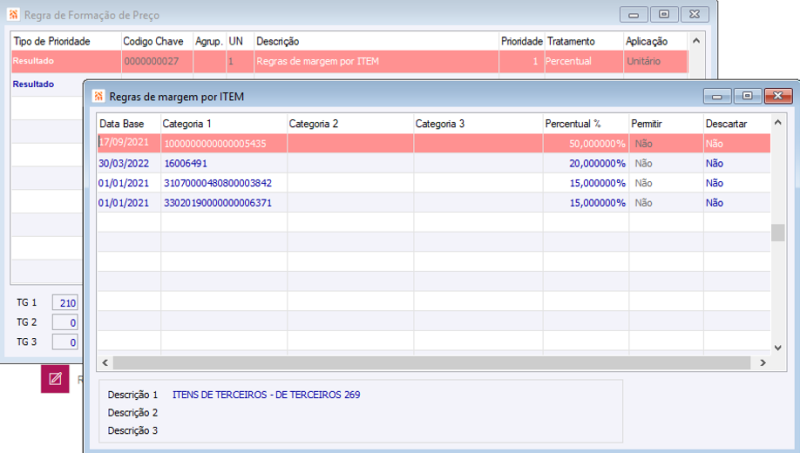The width and height of the screenshot is (800, 453).
Task: Click the 50,000000% percentage cell
Action: pos(586,143)
